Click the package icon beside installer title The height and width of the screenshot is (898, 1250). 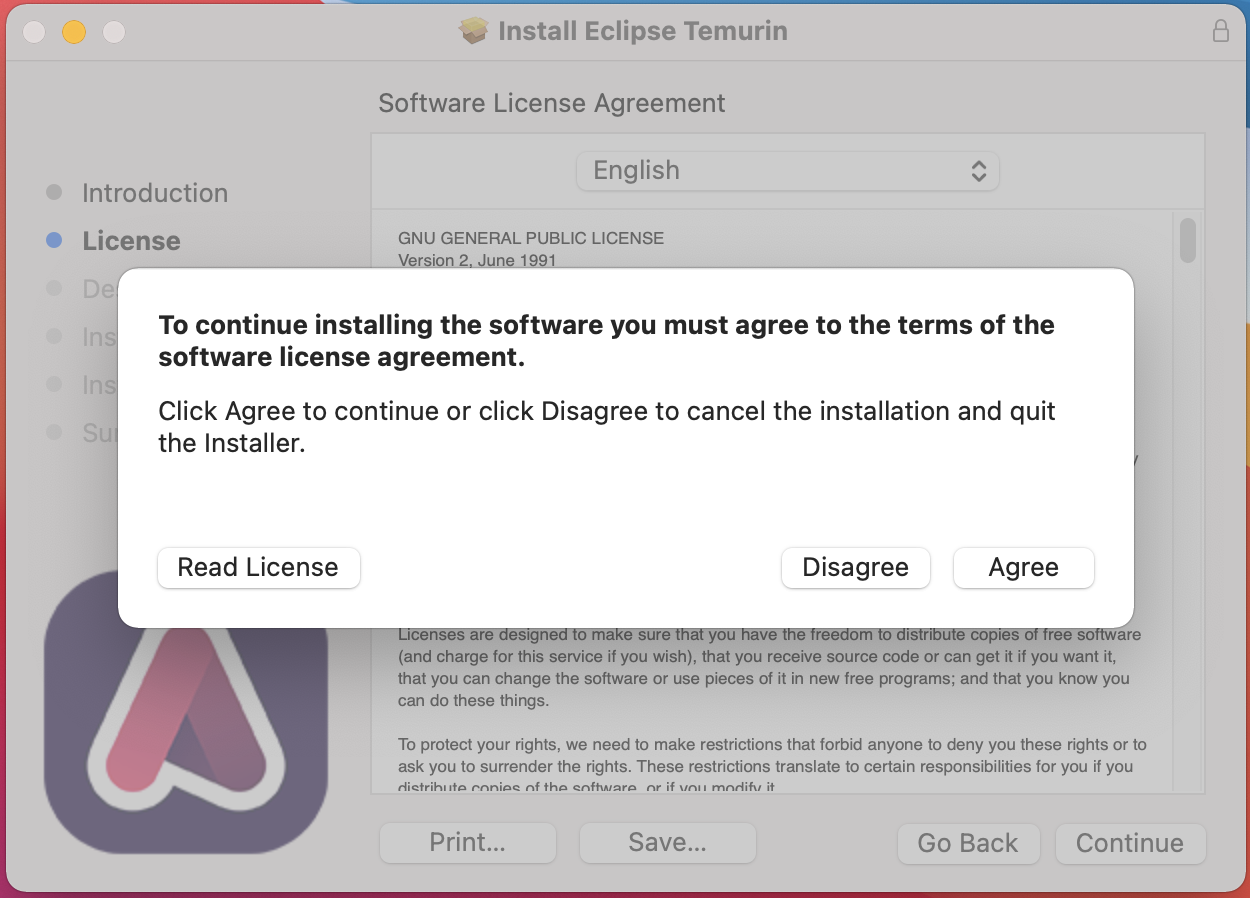(474, 31)
